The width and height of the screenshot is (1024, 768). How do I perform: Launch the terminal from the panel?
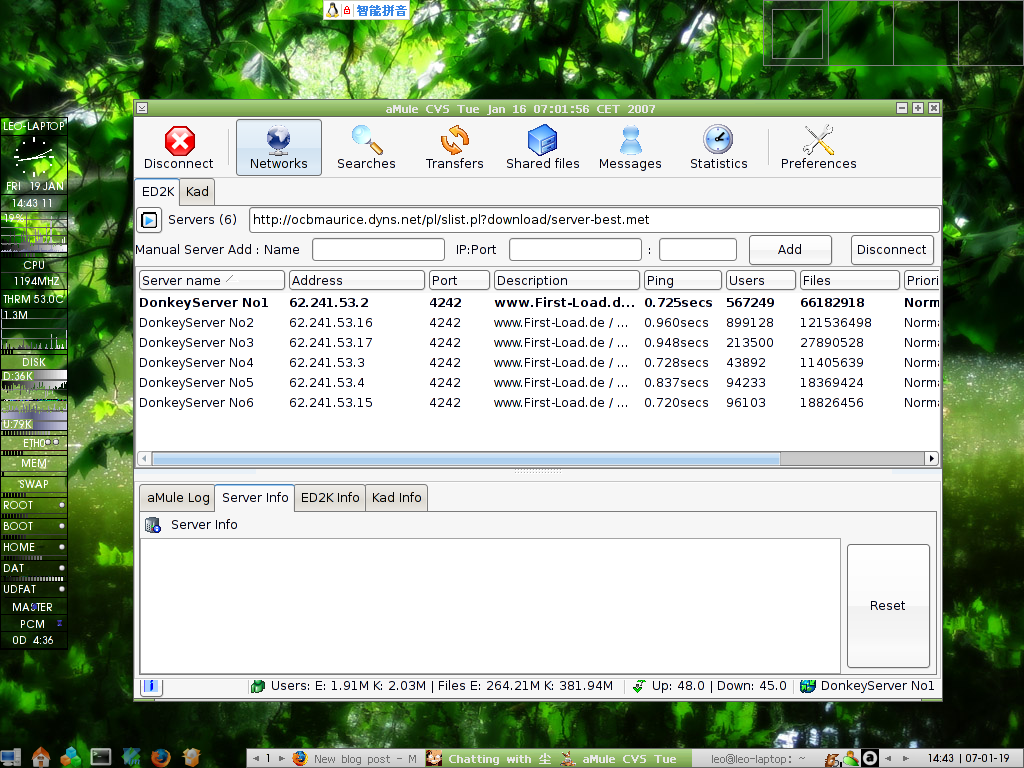coord(101,757)
